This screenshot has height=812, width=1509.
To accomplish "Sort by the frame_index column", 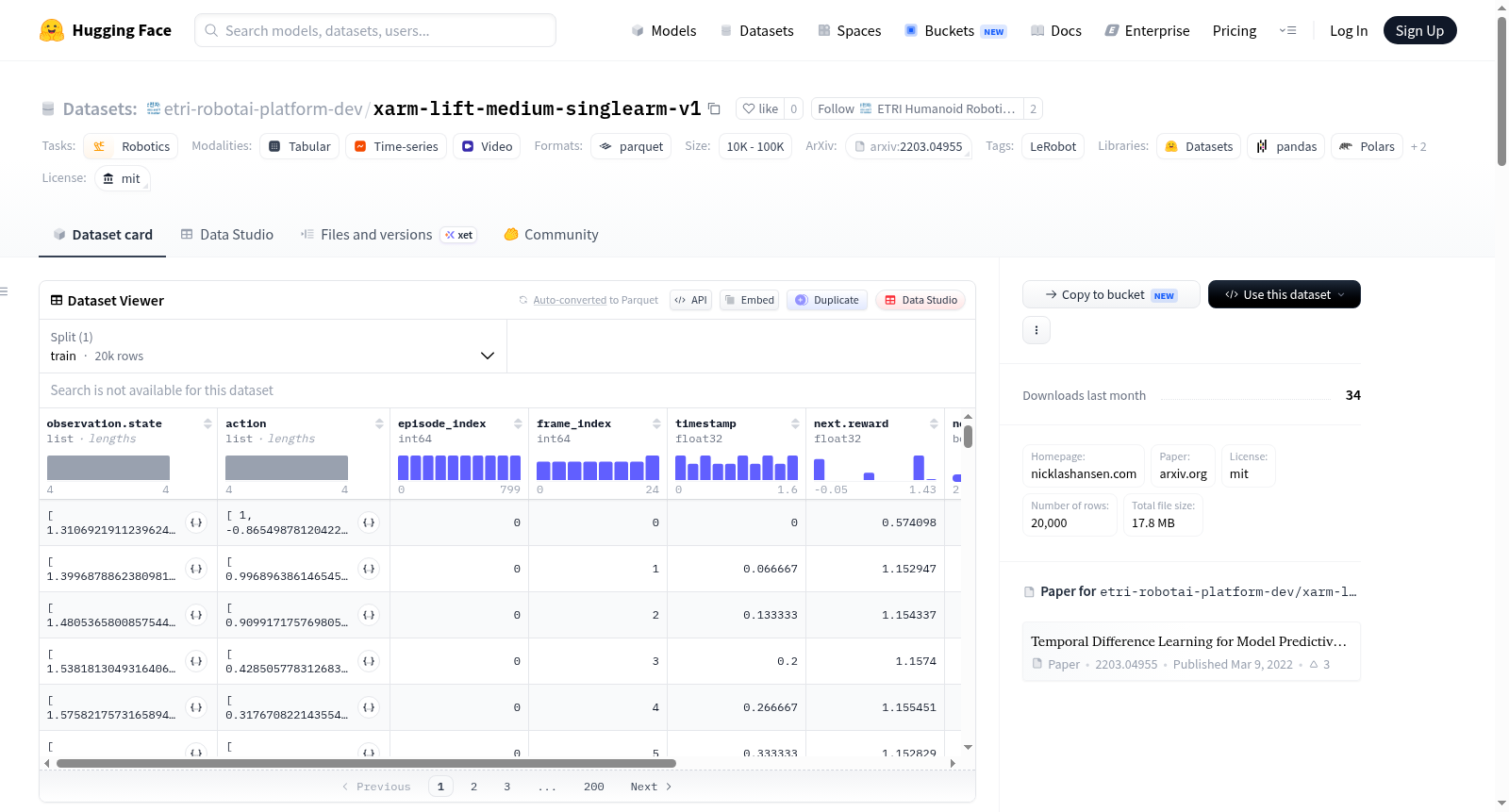I will [x=656, y=423].
